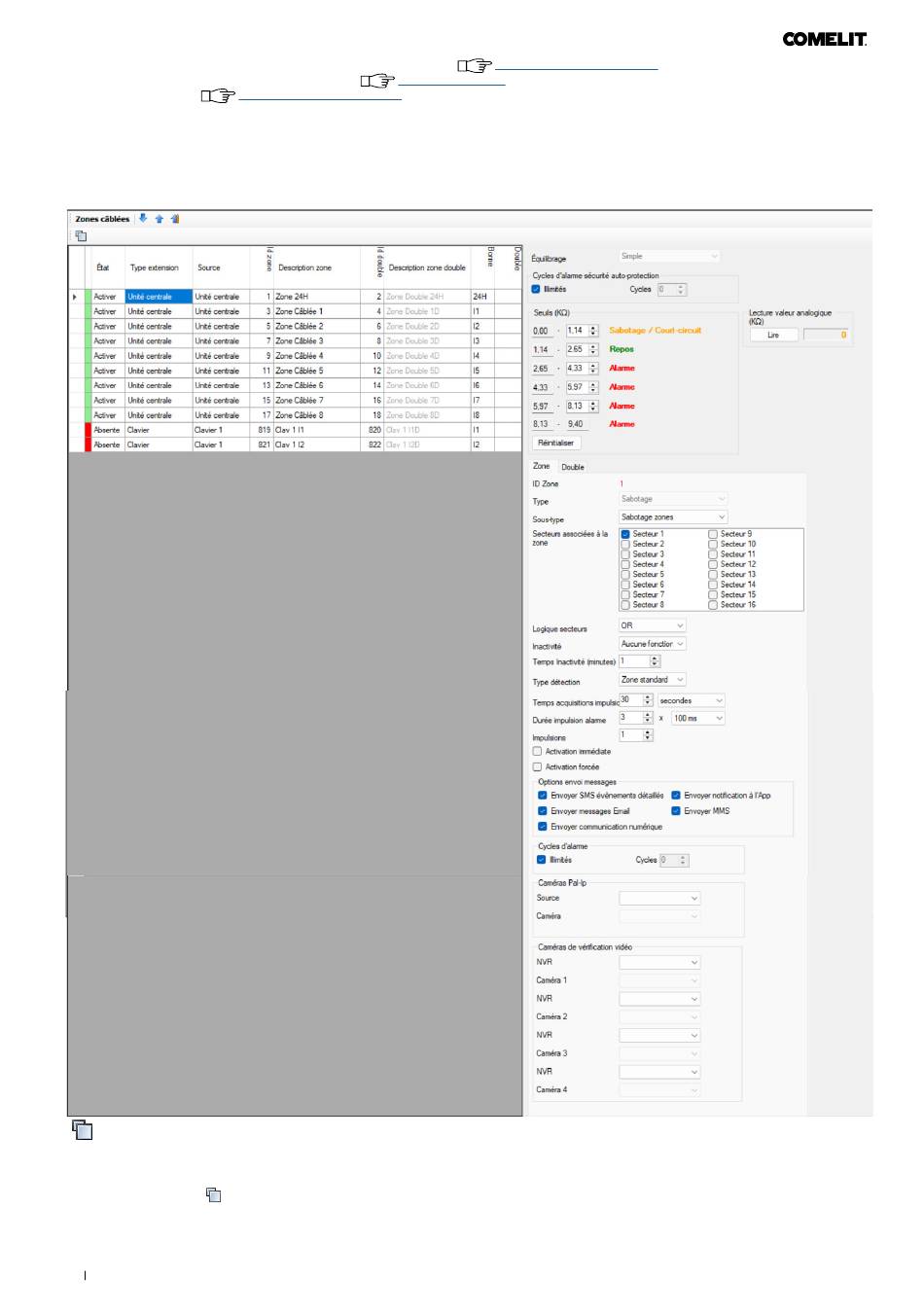The image size is (924, 1316).
Task: Click the green status cell of Zone 24H
Action: click(89, 297)
